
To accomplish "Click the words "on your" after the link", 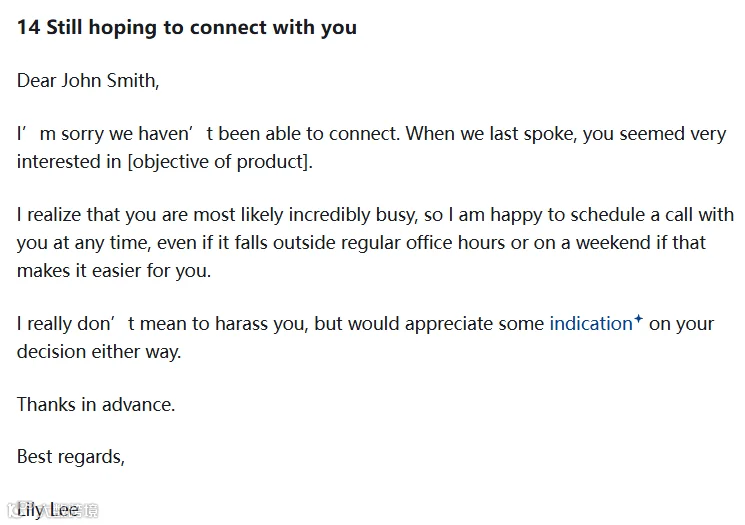I will click(x=681, y=324).
